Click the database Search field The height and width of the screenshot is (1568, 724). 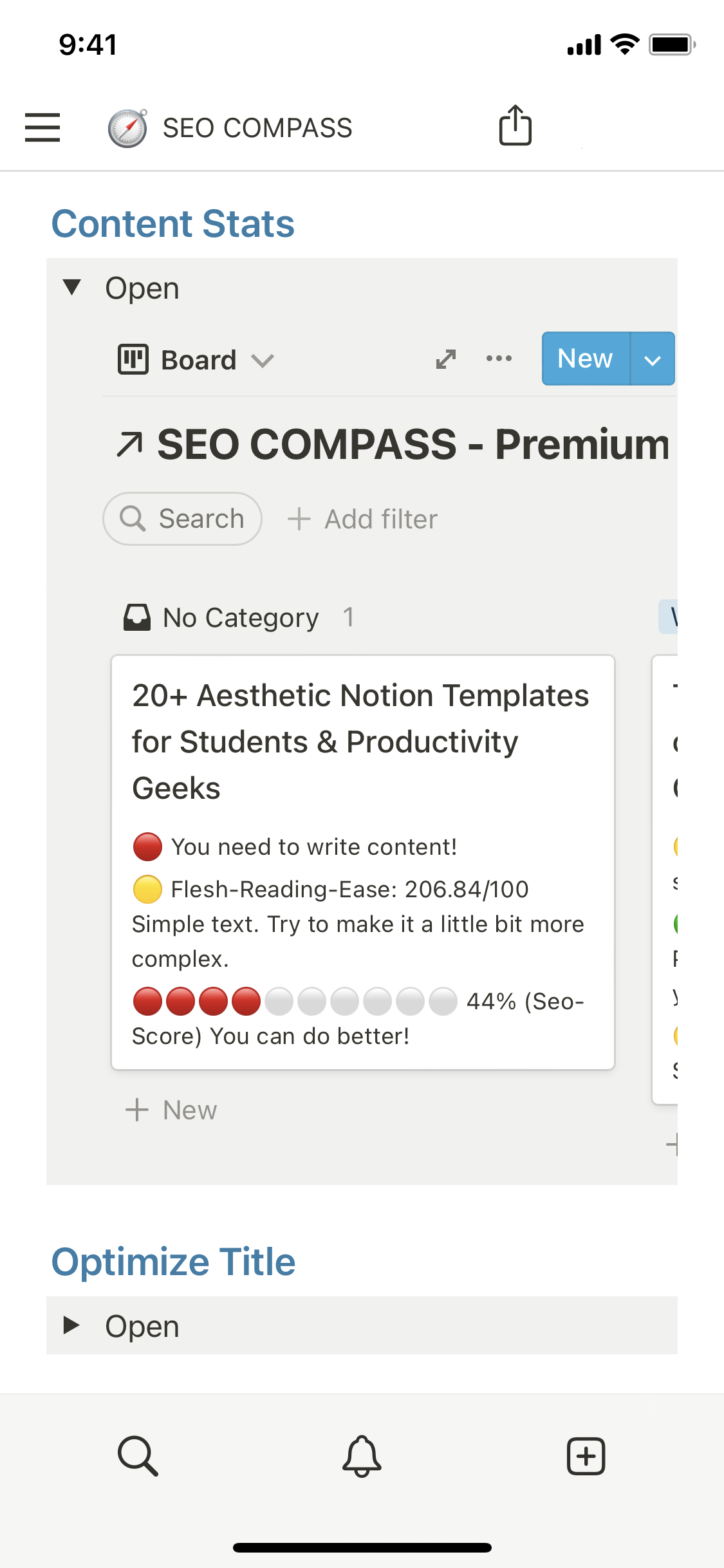pos(183,519)
